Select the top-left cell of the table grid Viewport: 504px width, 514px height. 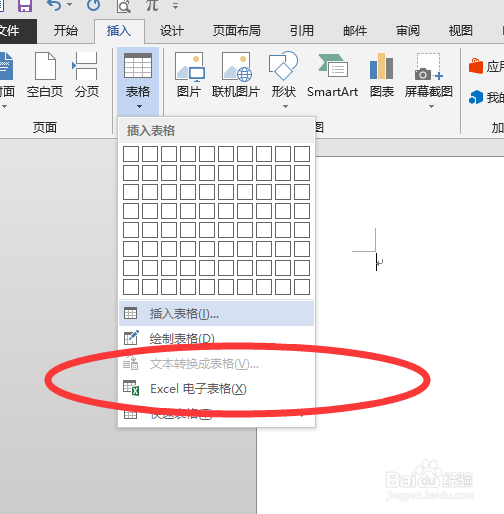(131, 154)
